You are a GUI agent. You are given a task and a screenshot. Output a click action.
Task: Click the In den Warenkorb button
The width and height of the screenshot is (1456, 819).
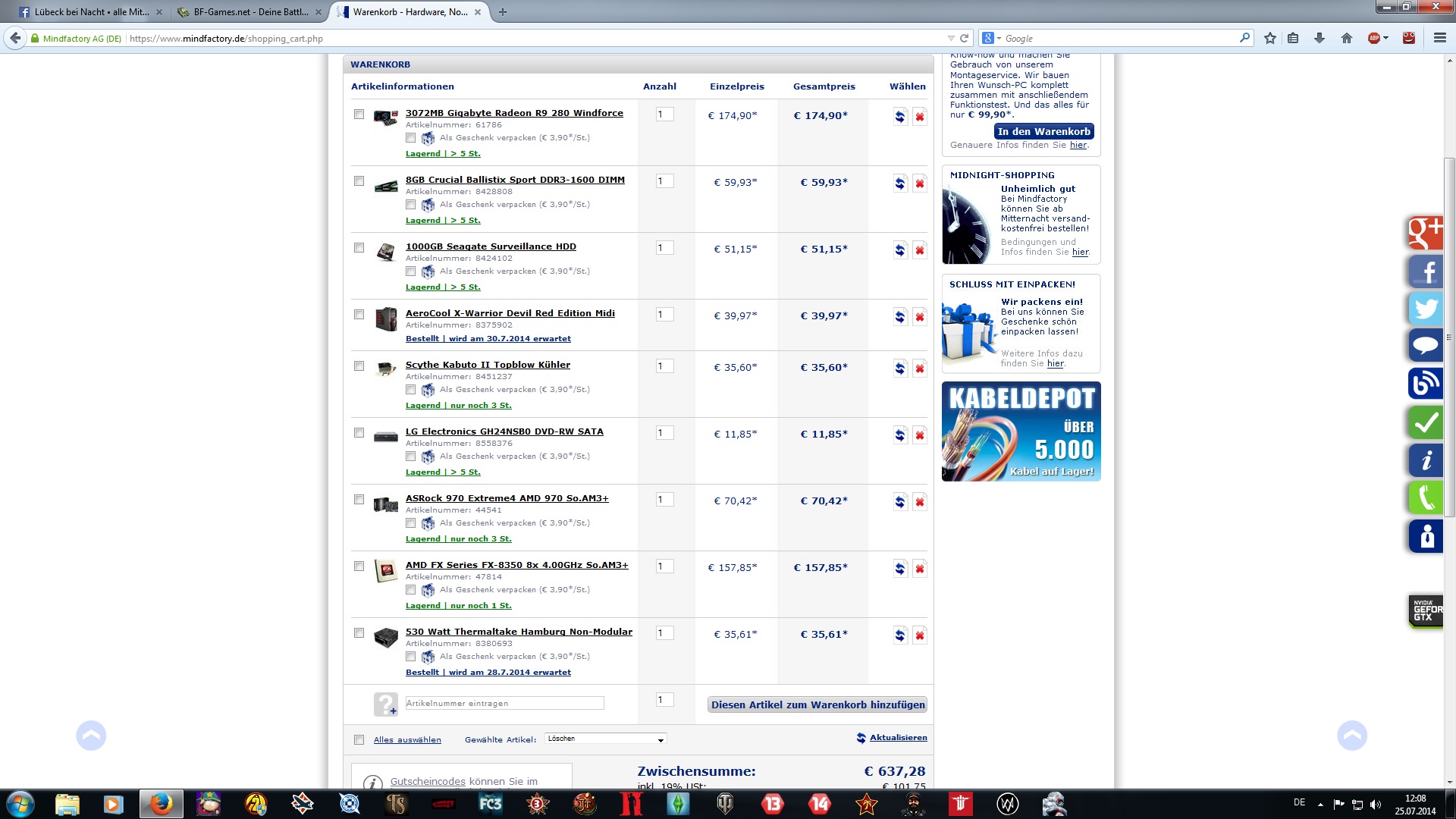pyautogui.click(x=1043, y=131)
